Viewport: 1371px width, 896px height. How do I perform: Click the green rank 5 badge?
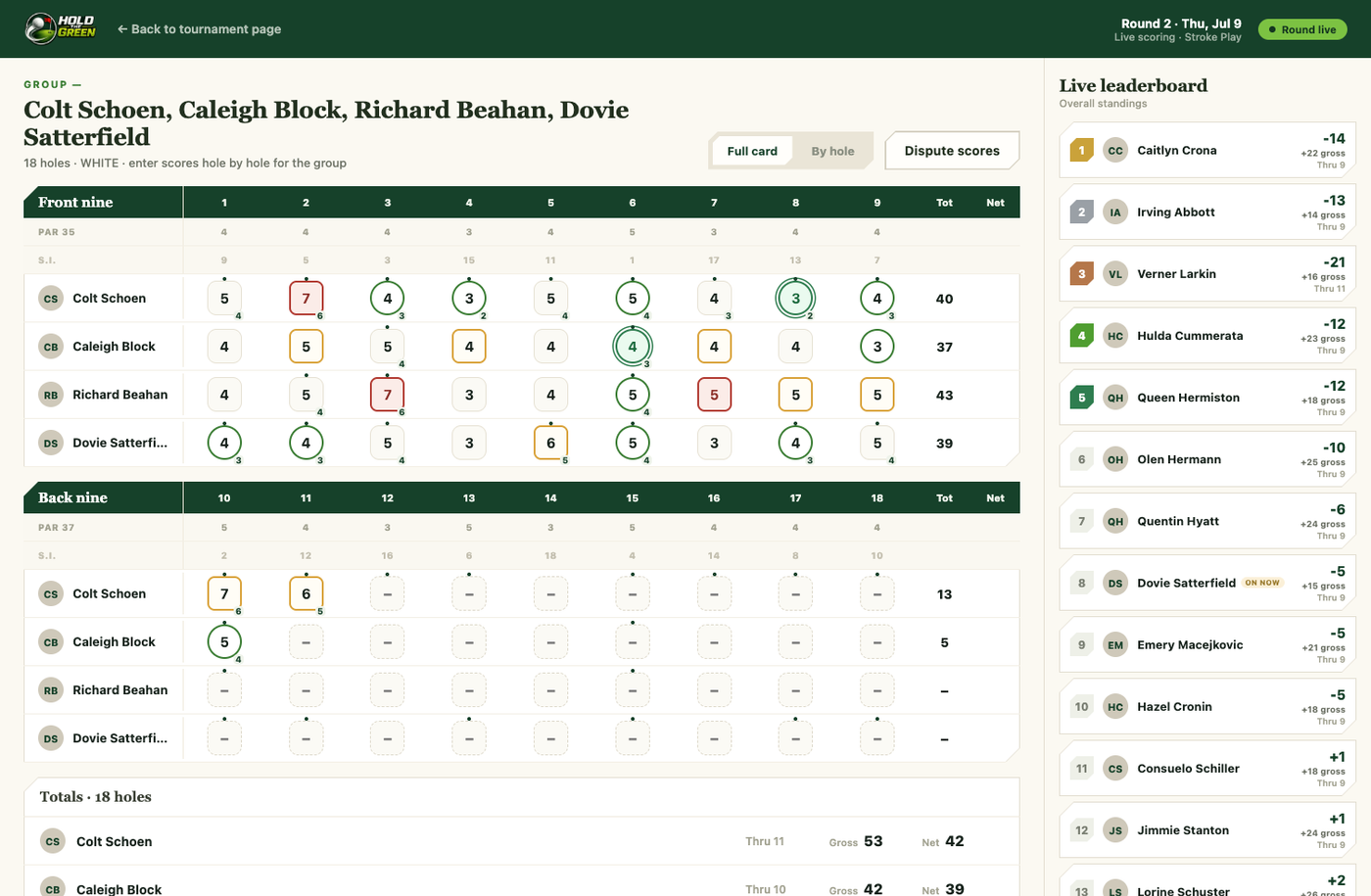click(x=1081, y=398)
